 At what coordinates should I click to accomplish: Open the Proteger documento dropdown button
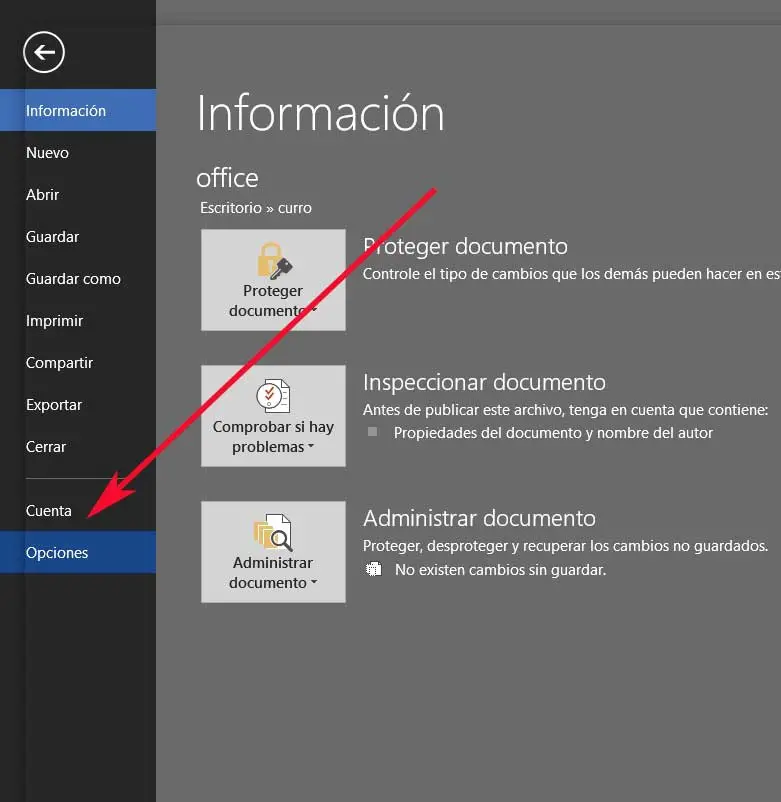[x=273, y=280]
